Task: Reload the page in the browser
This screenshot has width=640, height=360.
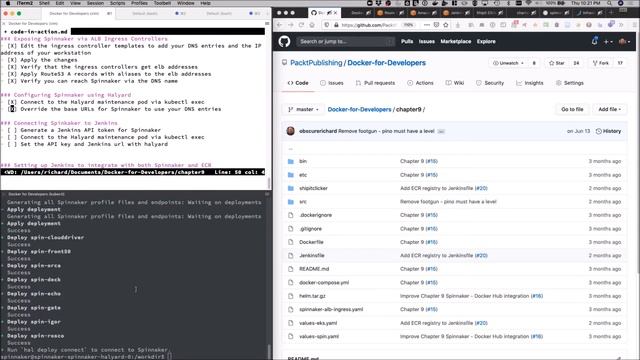Action: point(301,25)
